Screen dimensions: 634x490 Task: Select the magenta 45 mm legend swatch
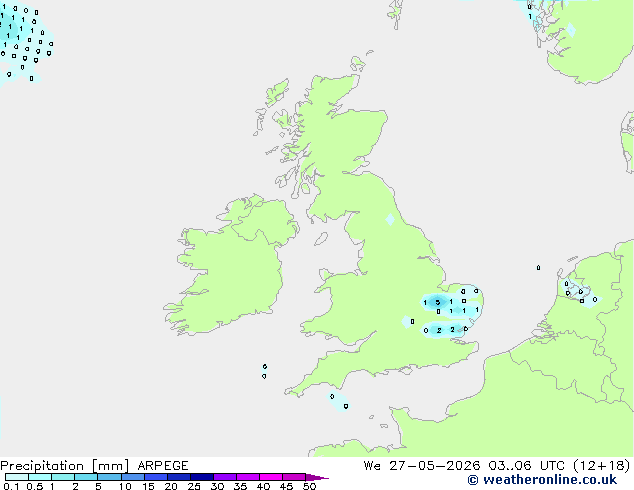coord(294,477)
